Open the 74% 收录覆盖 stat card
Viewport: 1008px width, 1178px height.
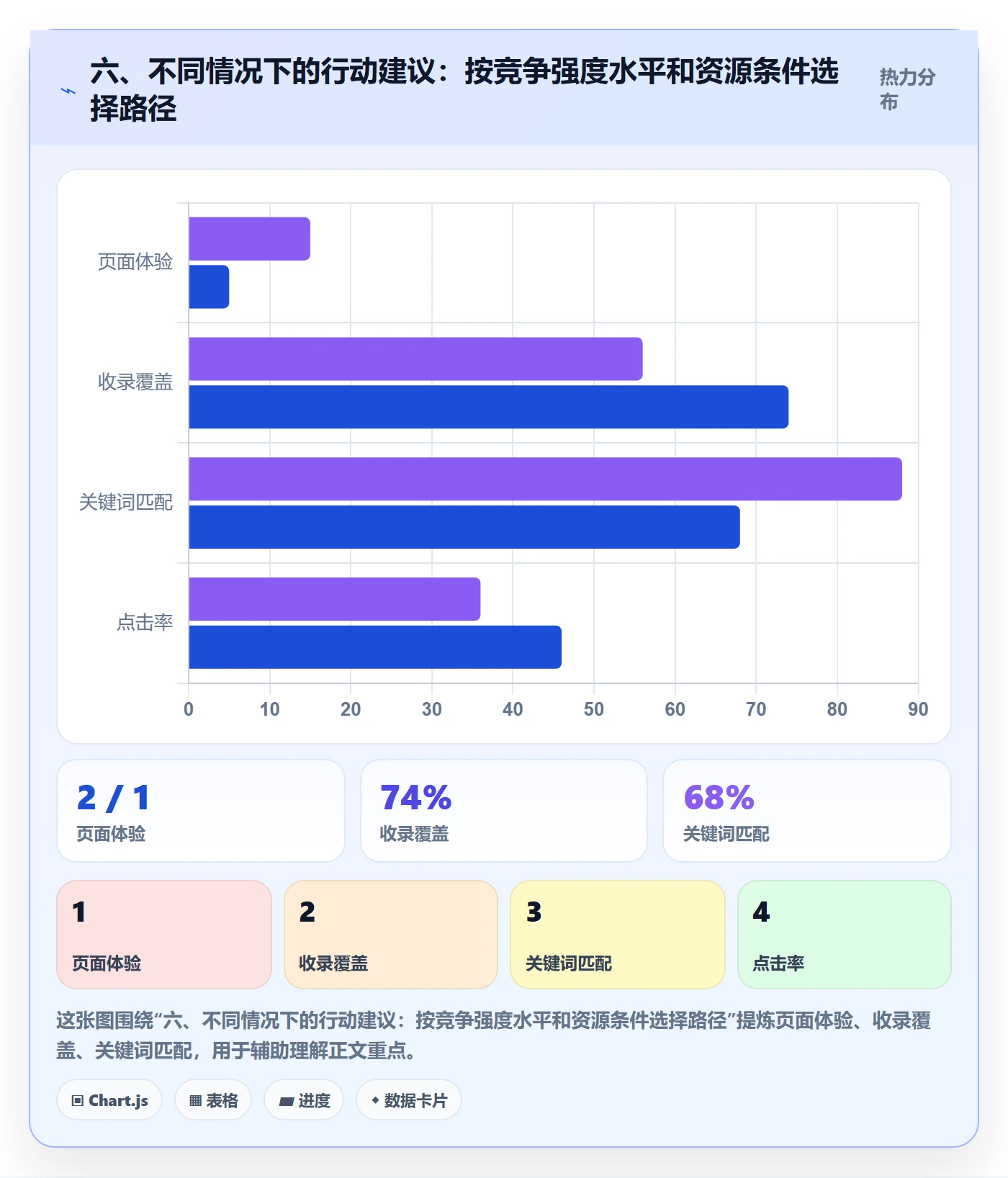coord(504,811)
